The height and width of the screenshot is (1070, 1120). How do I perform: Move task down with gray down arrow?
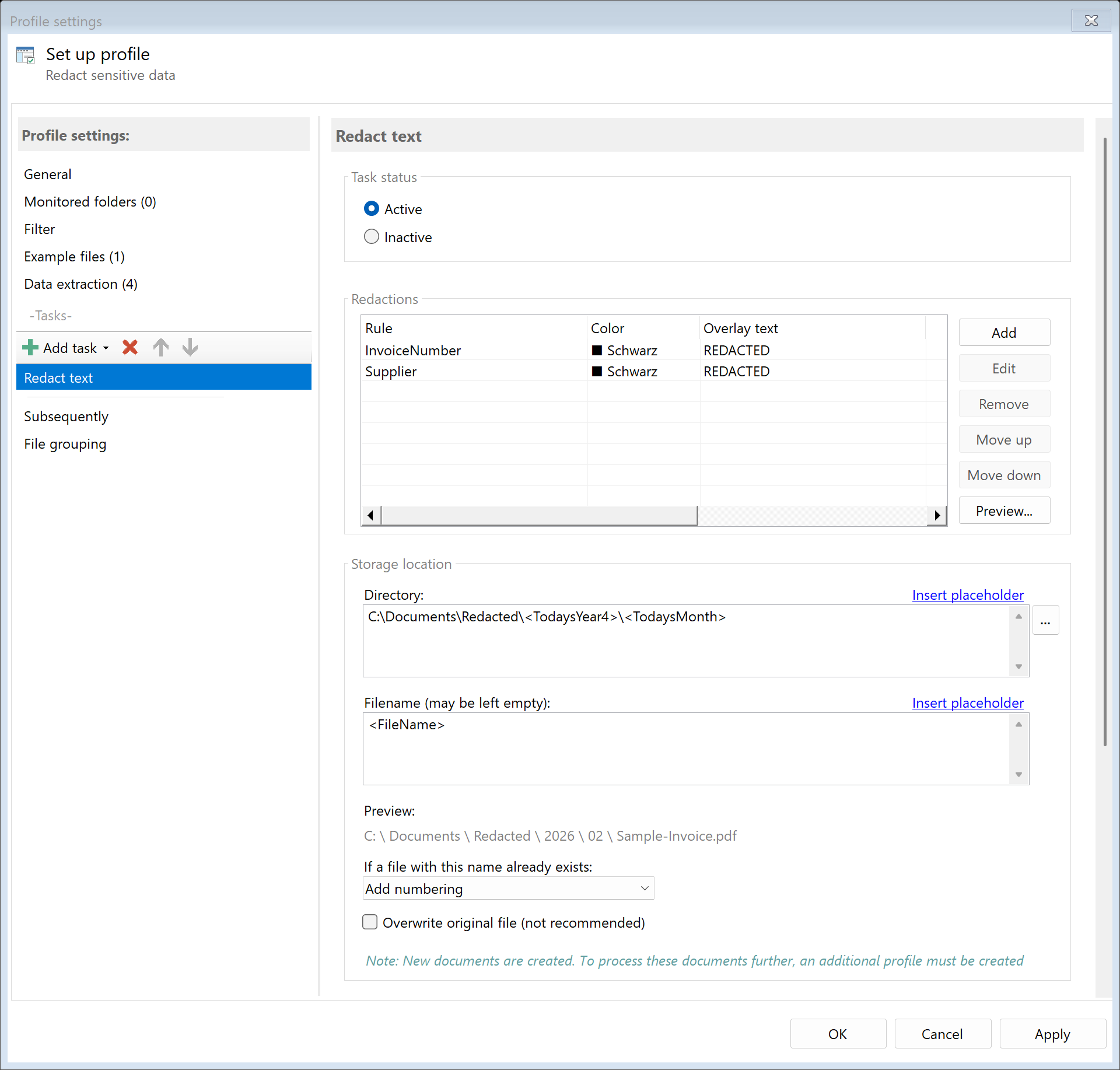pos(190,348)
